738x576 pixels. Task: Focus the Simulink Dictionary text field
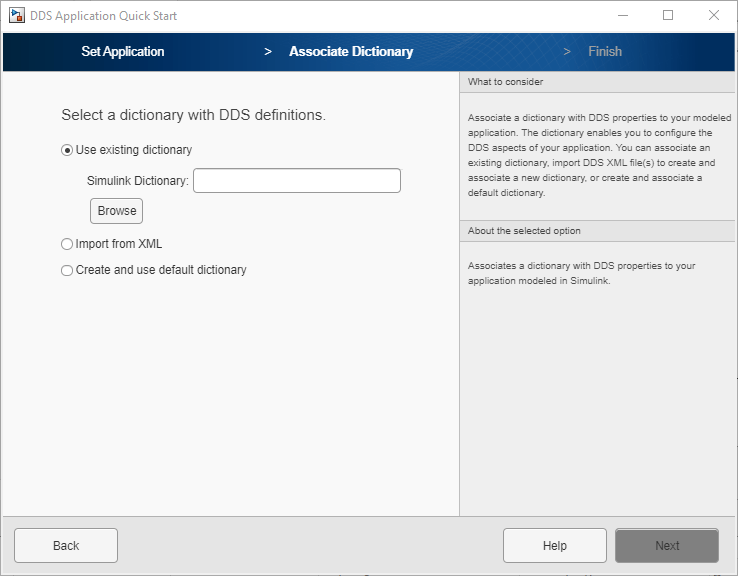pos(297,180)
